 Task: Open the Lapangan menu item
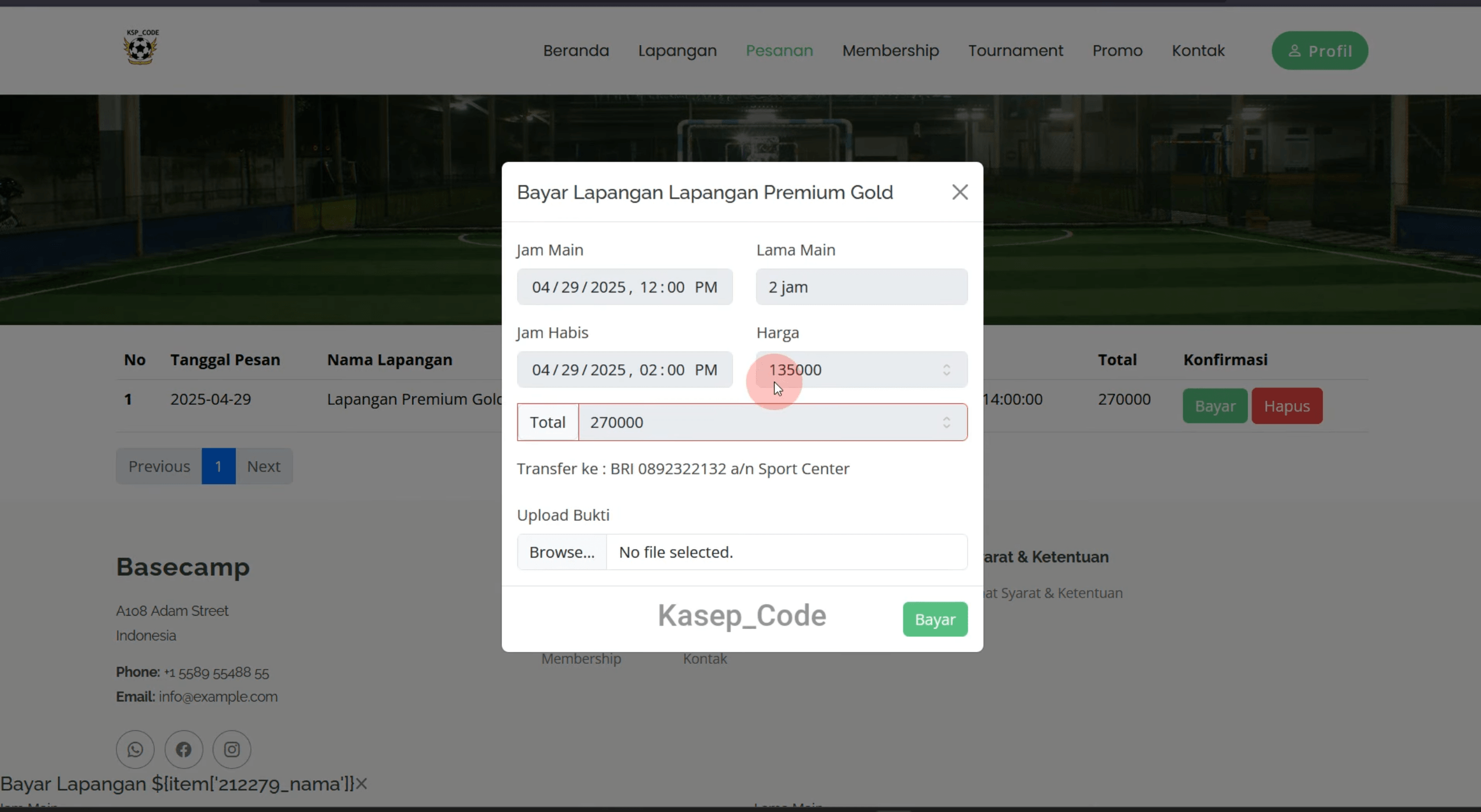(x=677, y=51)
